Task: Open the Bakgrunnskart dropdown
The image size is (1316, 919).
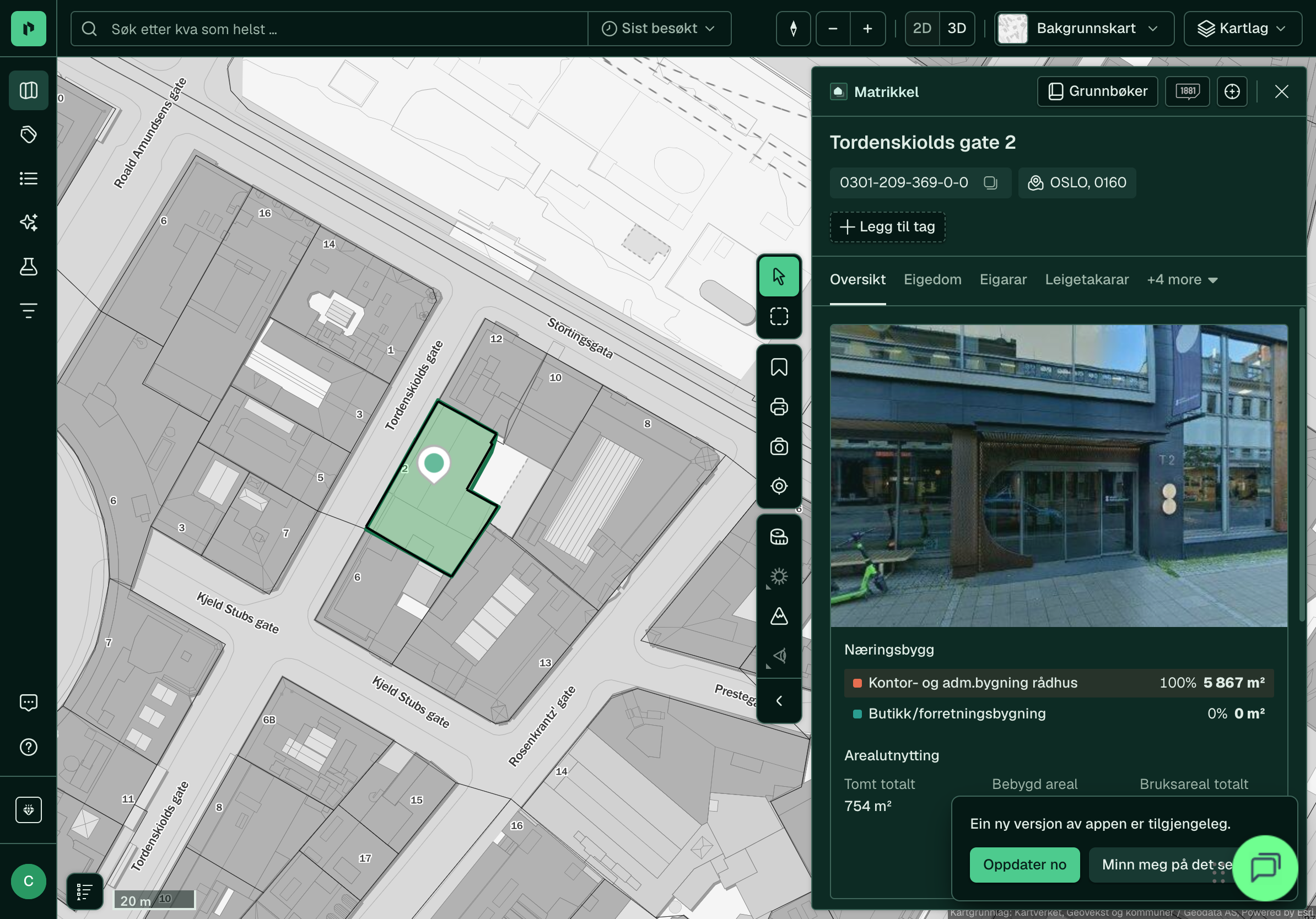Action: 1084,29
